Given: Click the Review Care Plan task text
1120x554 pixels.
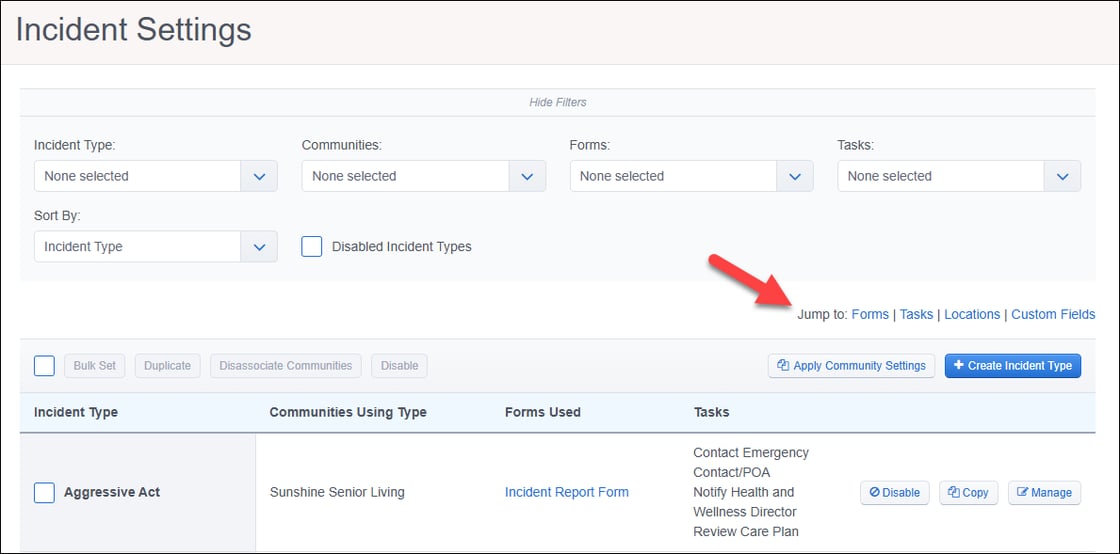Looking at the screenshot, I should coord(746,531).
